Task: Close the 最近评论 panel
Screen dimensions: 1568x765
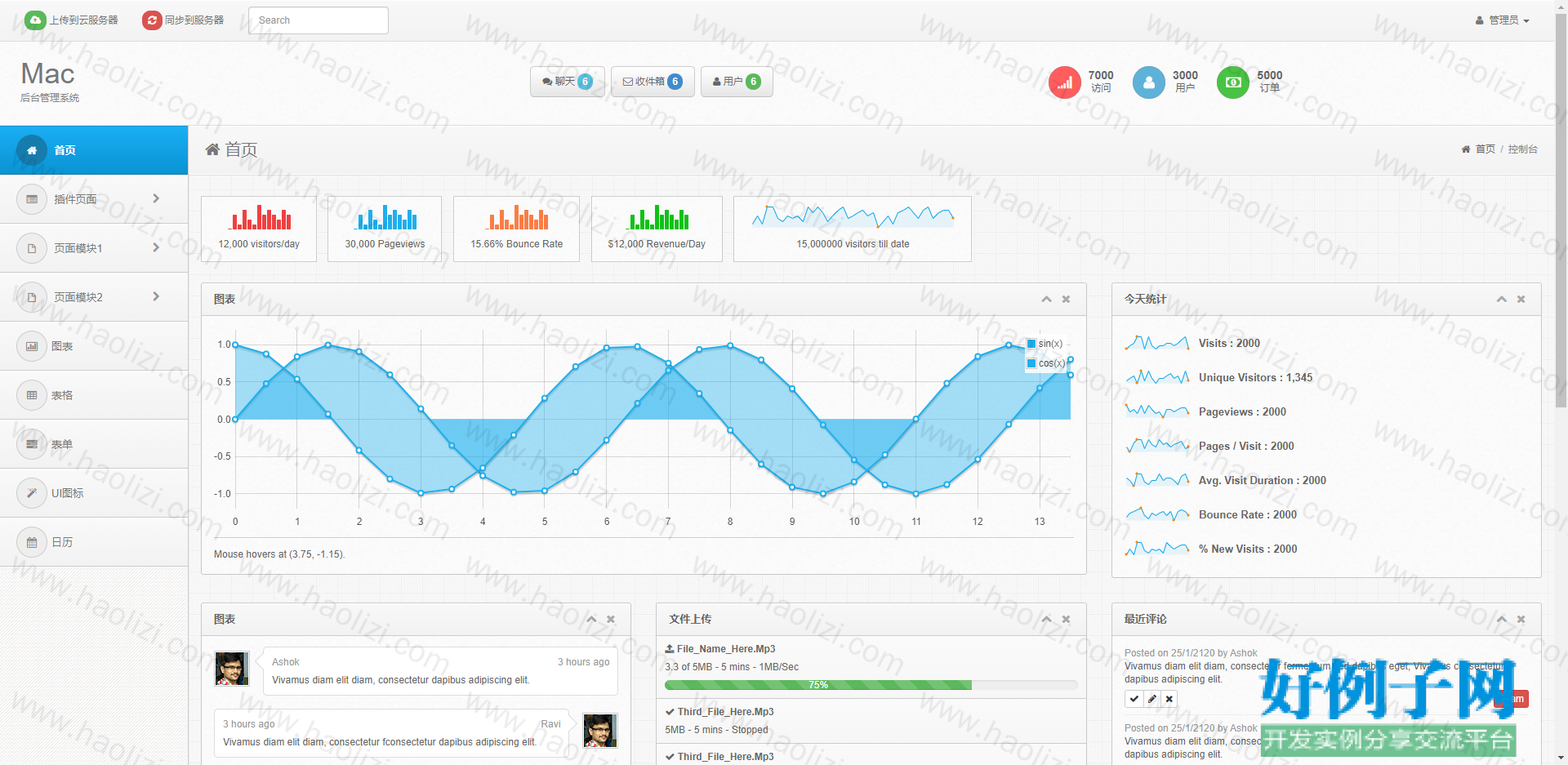Action: pos(1521,620)
